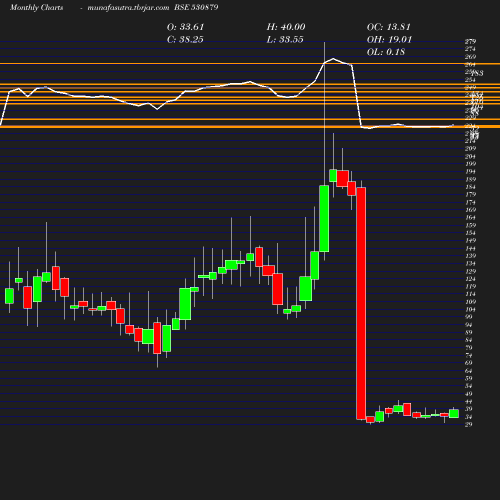Click the "BSE 530879" stock code label

pos(196,7)
